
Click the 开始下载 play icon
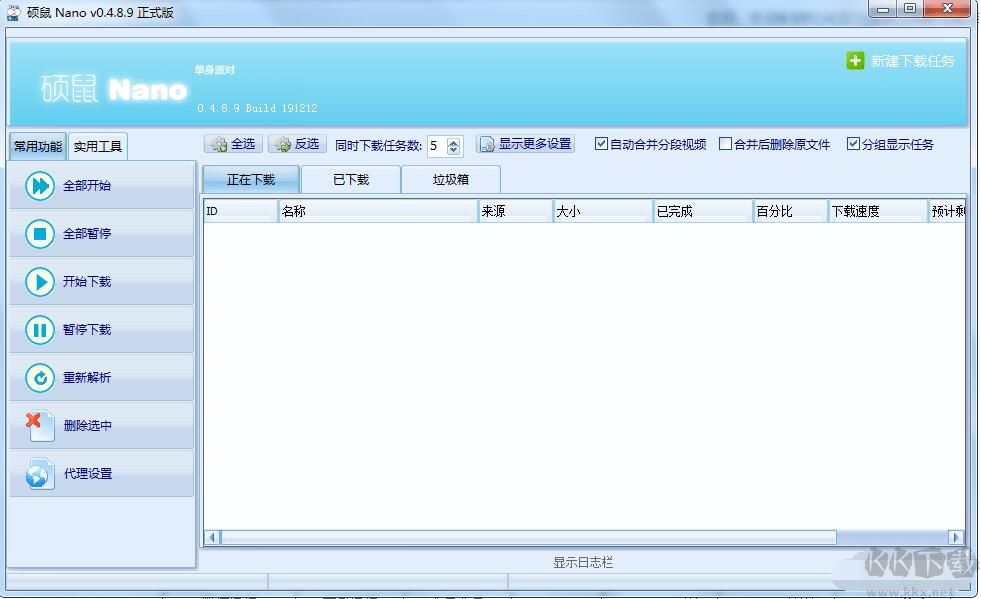(x=40, y=282)
